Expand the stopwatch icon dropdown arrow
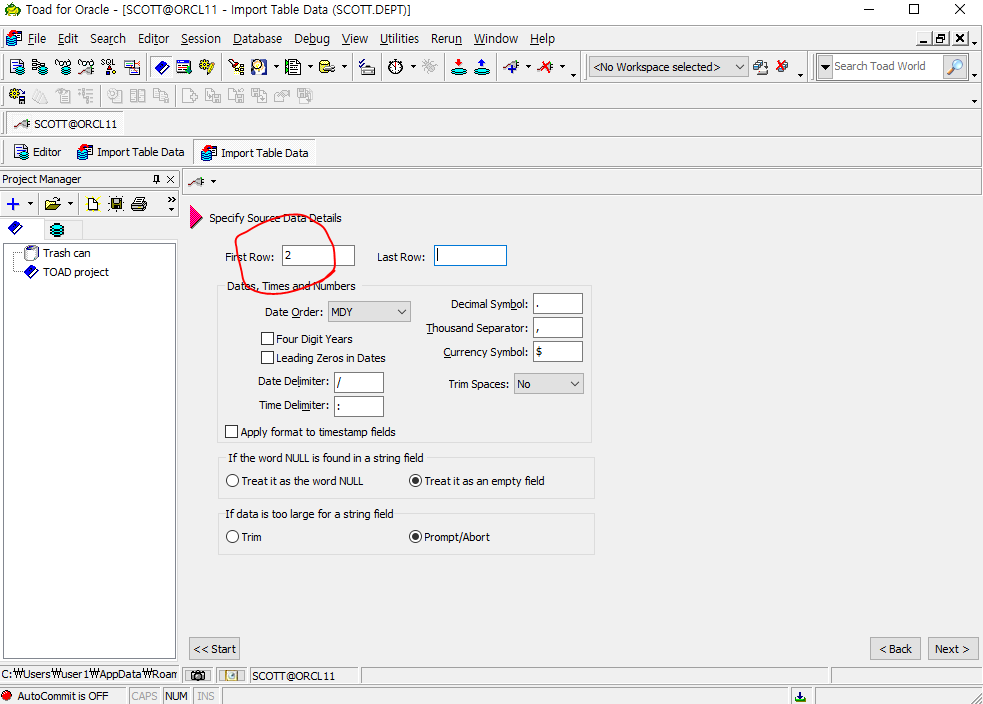The image size is (983, 704). [413, 66]
